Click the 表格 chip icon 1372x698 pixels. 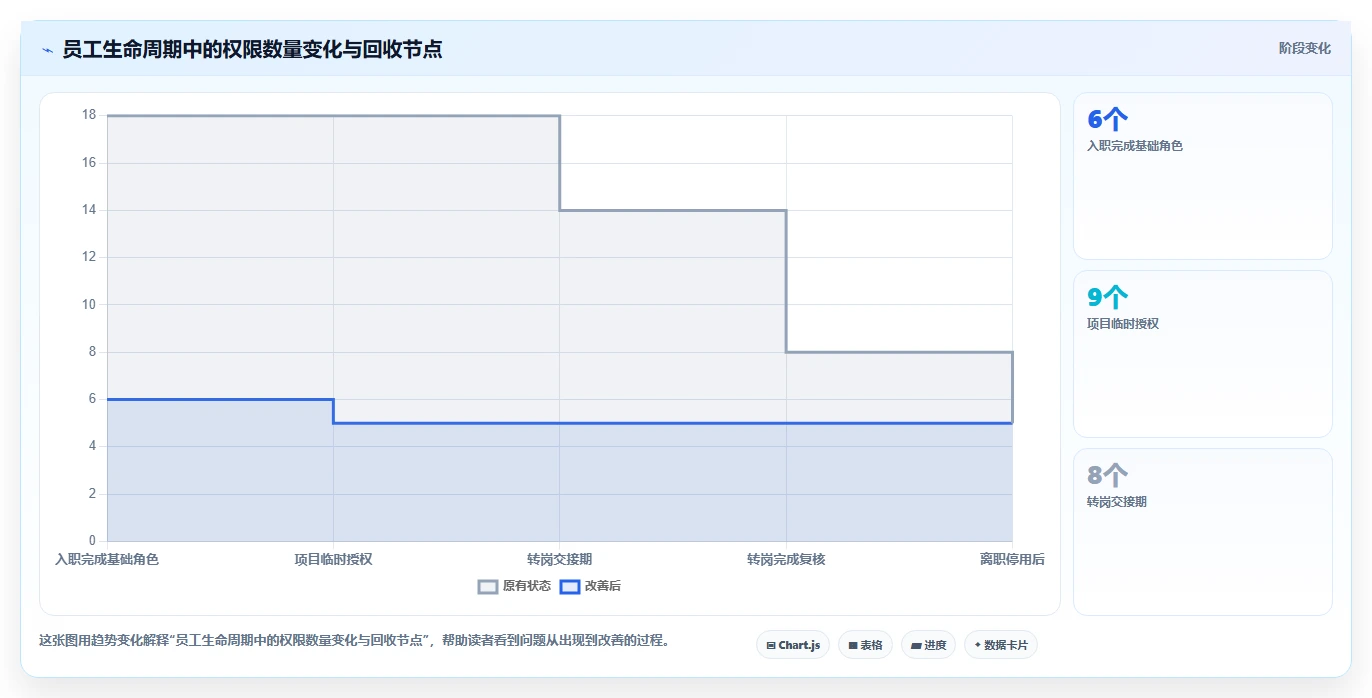pos(853,646)
